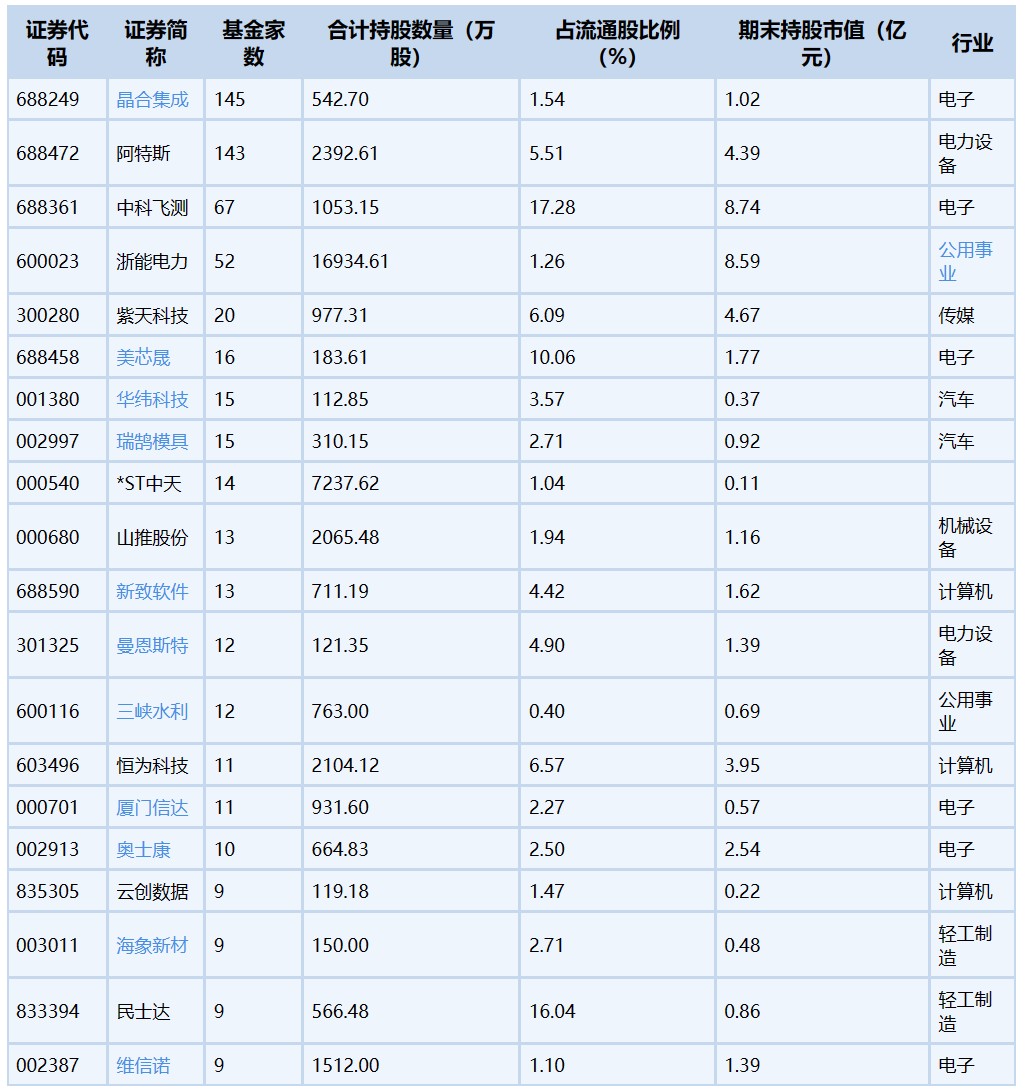Select stock code 000680
Screen dimensions: 1025x1090
[47, 537]
